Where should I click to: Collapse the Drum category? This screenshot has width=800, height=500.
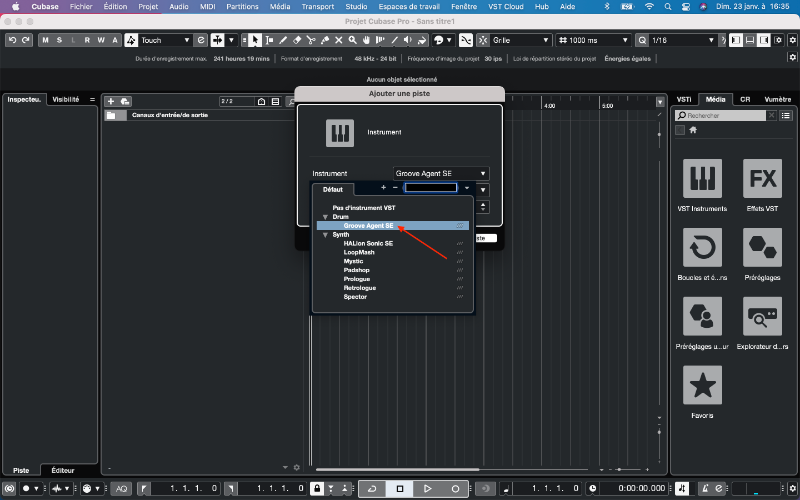(325, 217)
